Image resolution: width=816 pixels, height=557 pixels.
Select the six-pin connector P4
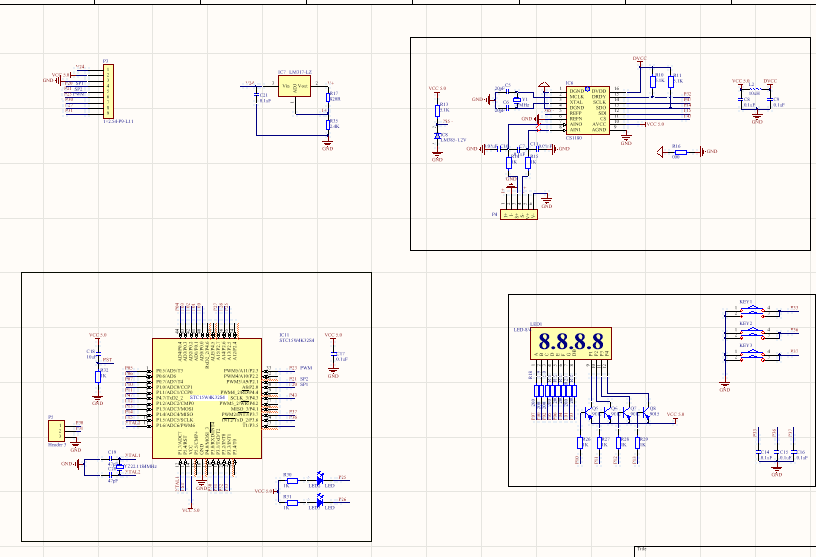tap(518, 214)
